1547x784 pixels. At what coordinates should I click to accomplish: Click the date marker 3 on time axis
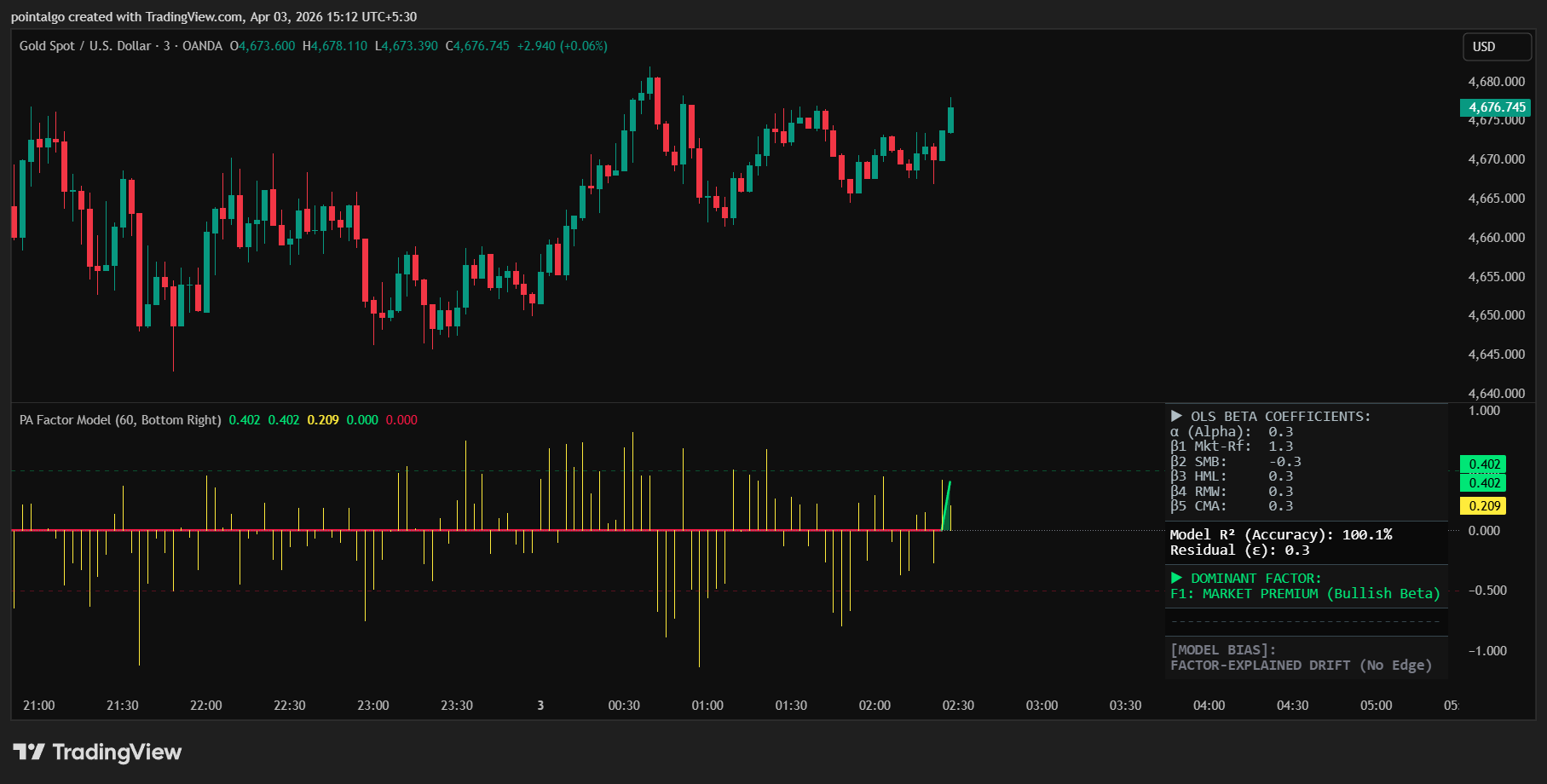pyautogui.click(x=540, y=706)
